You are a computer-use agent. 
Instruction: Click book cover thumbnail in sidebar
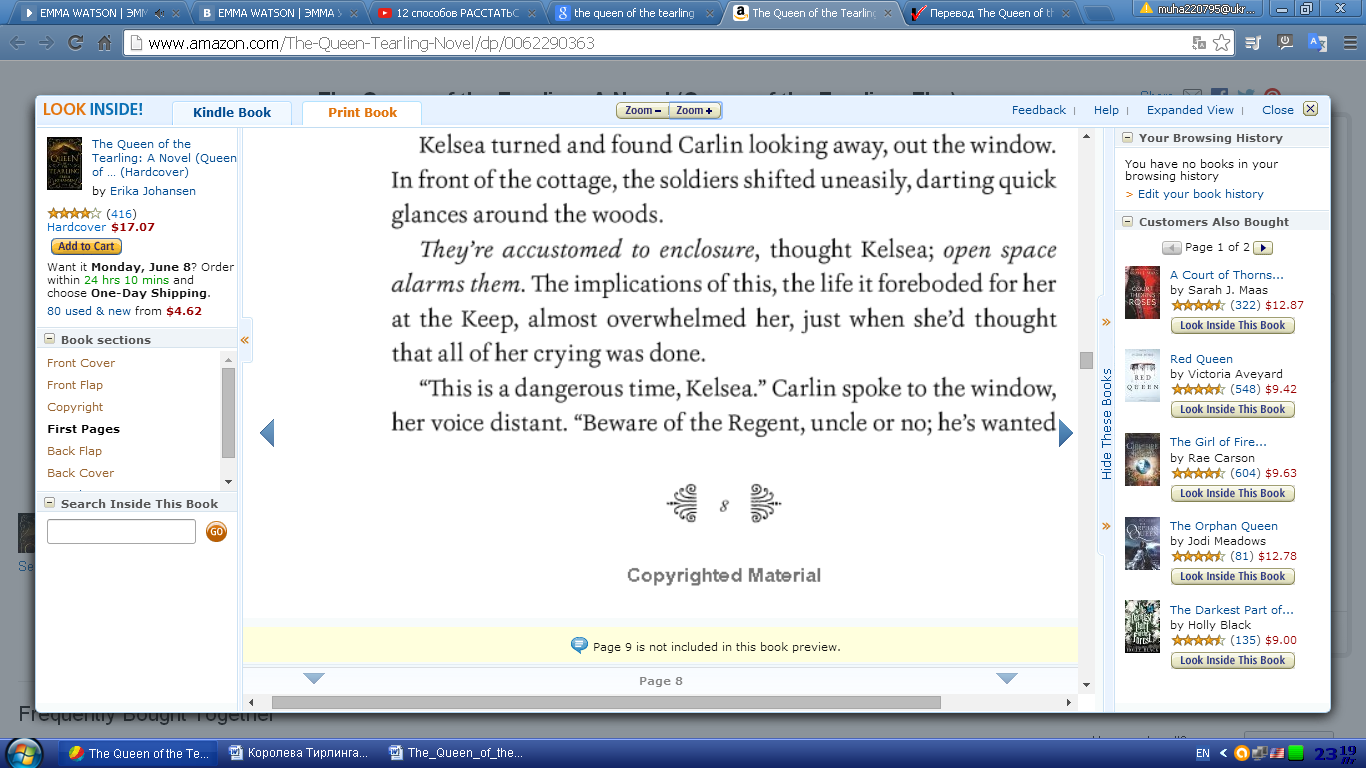pos(65,164)
